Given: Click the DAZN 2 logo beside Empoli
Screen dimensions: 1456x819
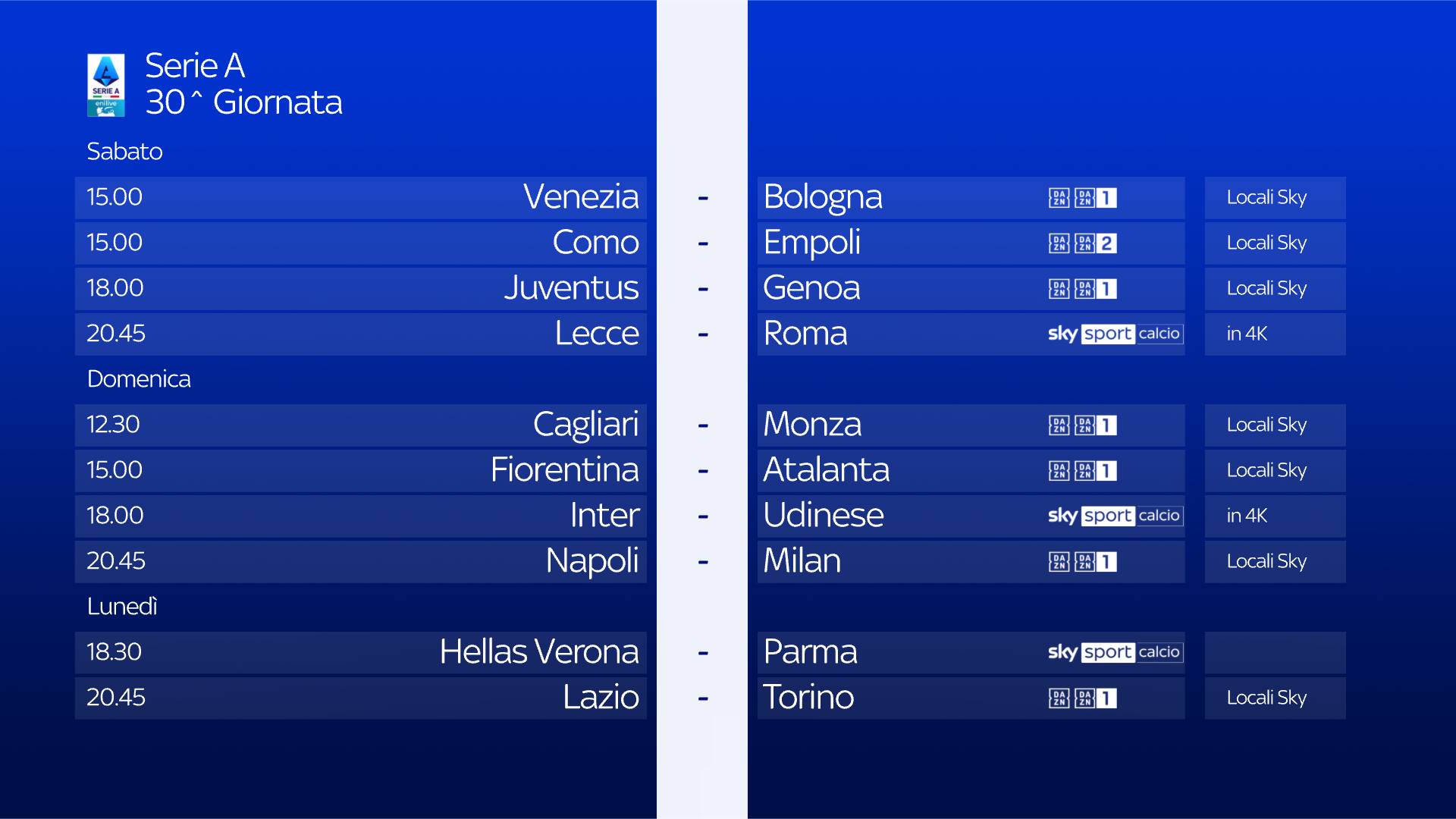Looking at the screenshot, I should (x=1082, y=243).
